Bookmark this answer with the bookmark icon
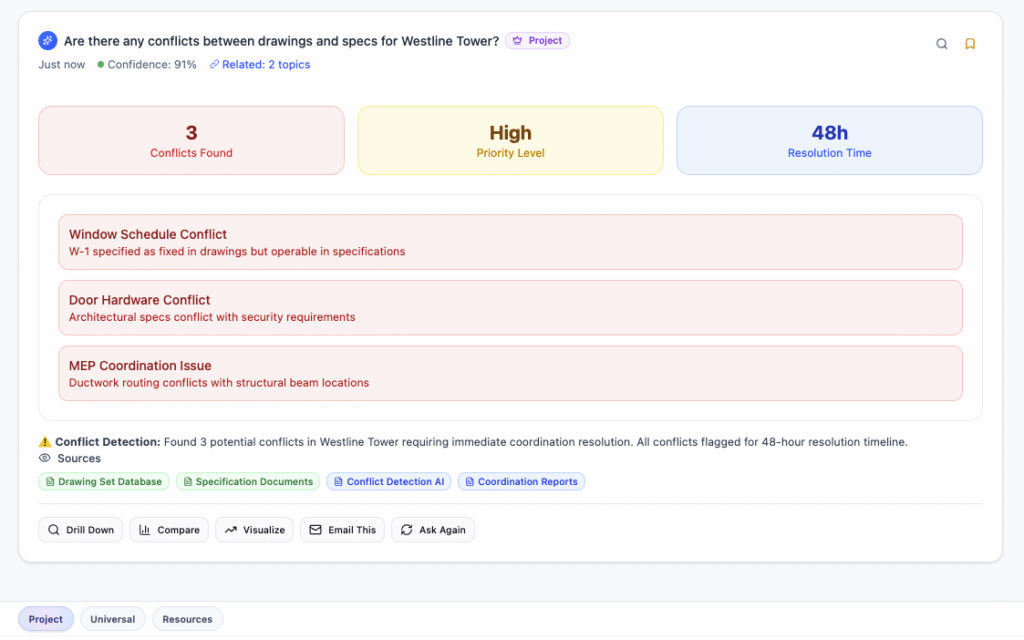 coord(969,44)
